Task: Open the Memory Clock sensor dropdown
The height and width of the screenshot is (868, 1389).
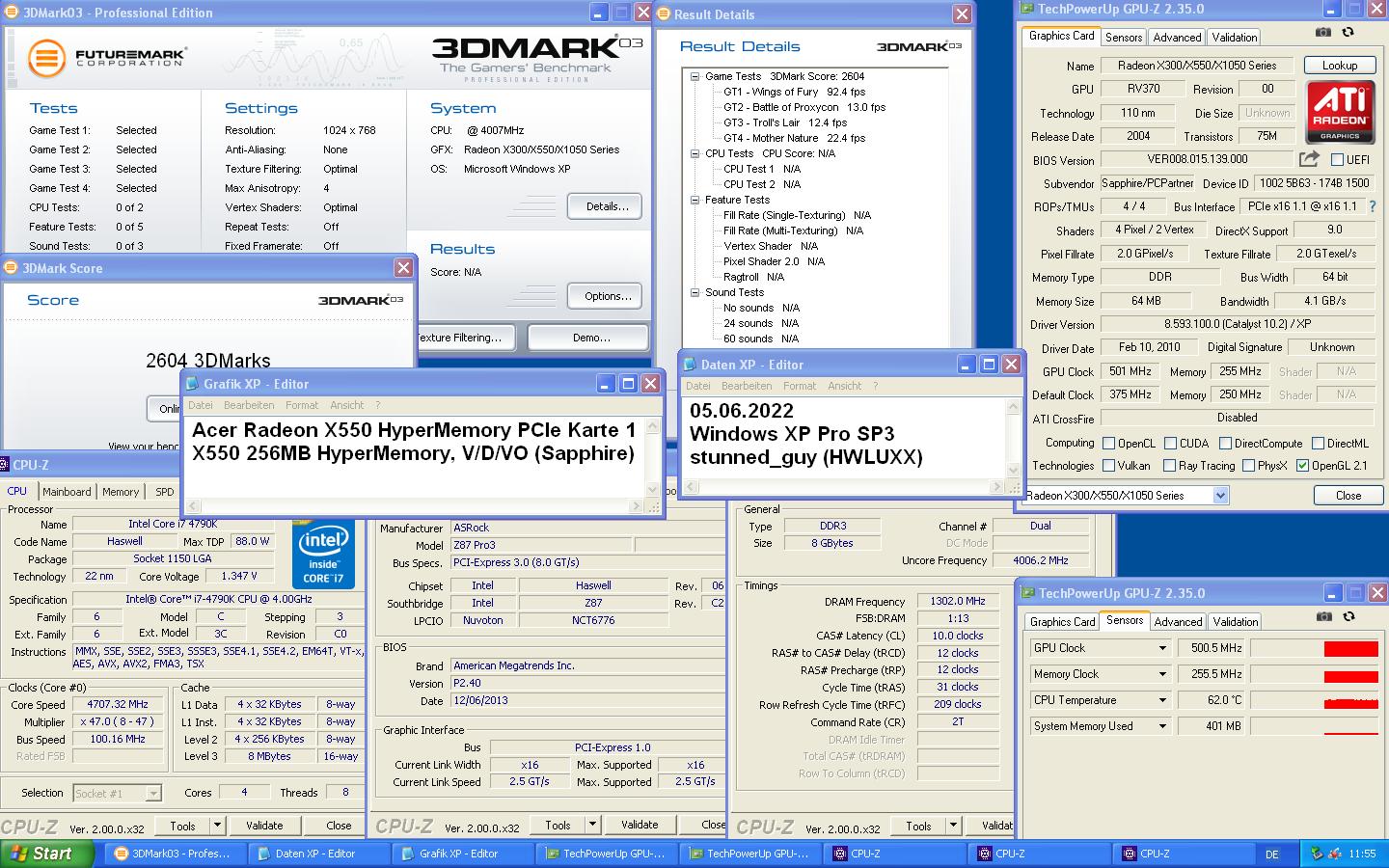Action: [x=1162, y=674]
